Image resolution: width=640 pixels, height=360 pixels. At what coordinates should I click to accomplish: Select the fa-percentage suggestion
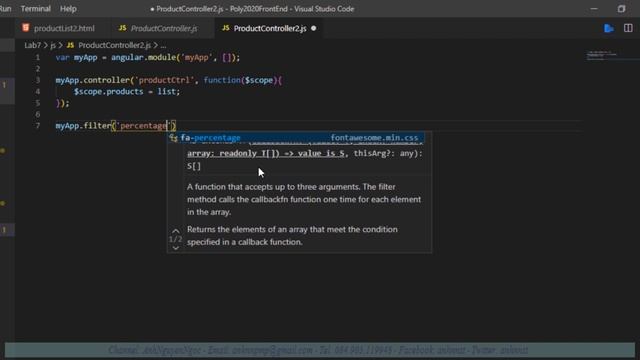click(296, 138)
